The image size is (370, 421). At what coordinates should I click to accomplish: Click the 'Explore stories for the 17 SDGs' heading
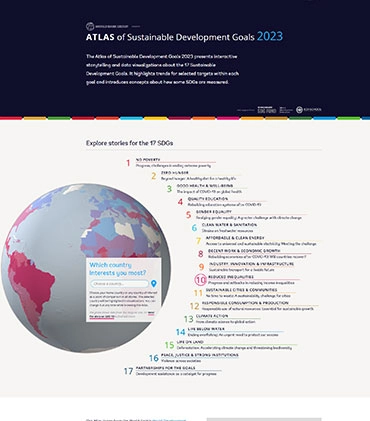pyautogui.click(x=129, y=143)
